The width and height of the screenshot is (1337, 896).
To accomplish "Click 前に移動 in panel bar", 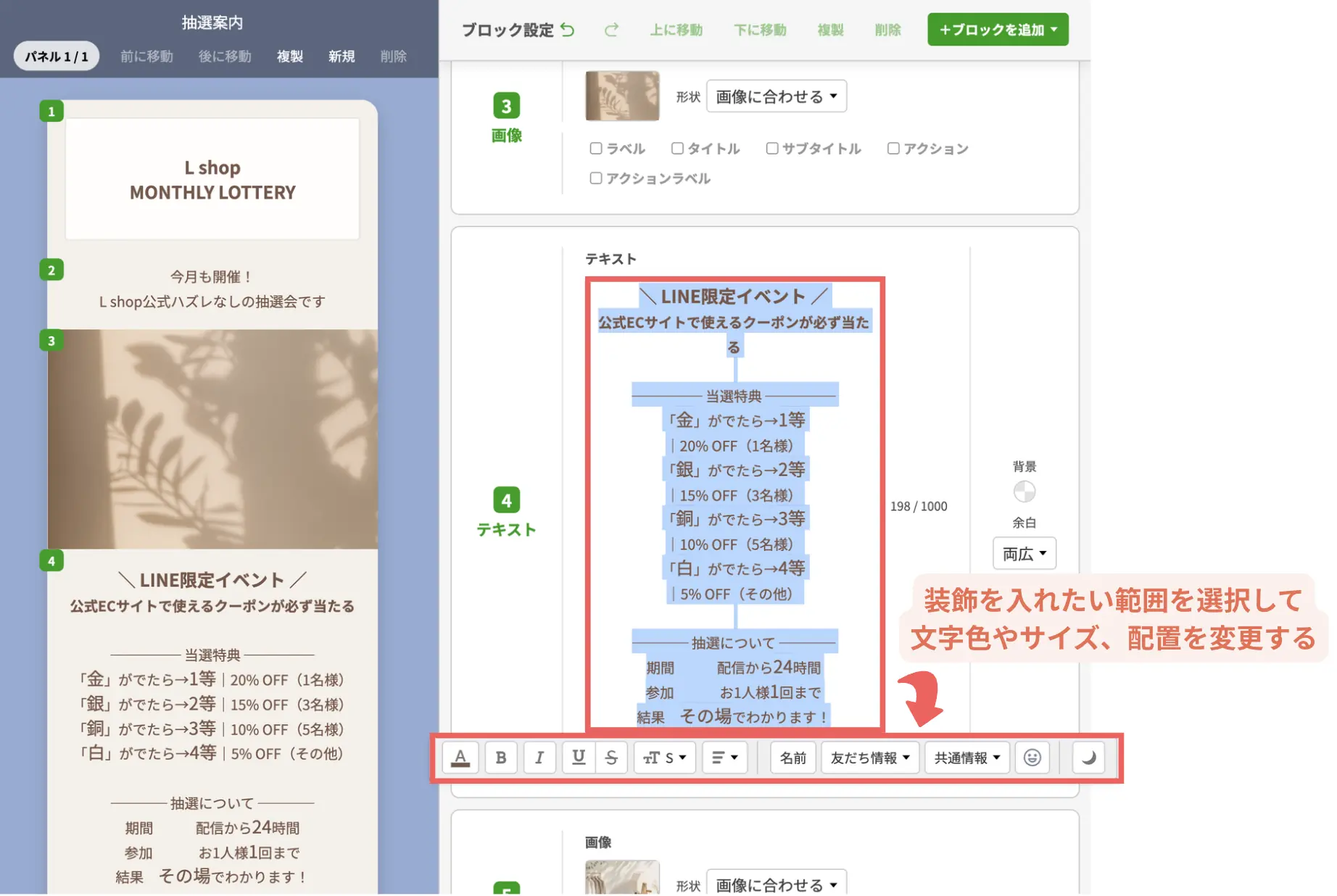I will click(146, 57).
